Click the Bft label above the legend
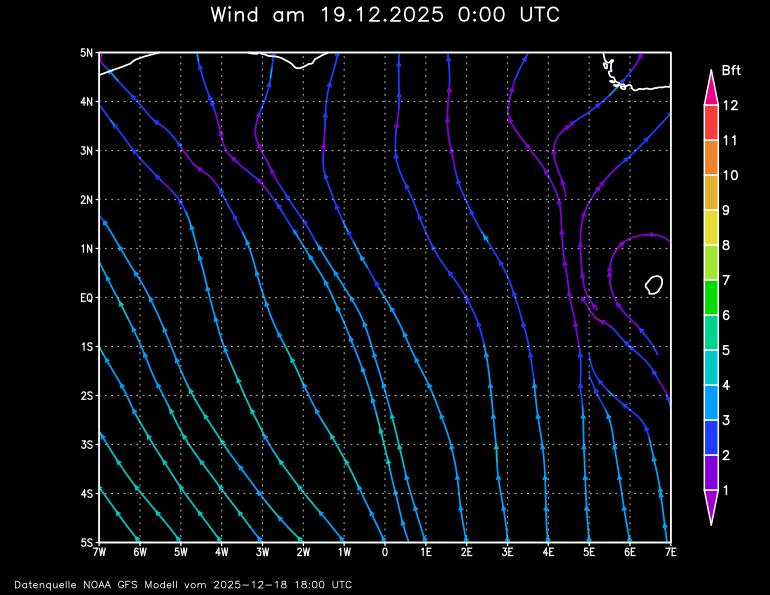Viewport: 770px width, 595px height. point(730,70)
